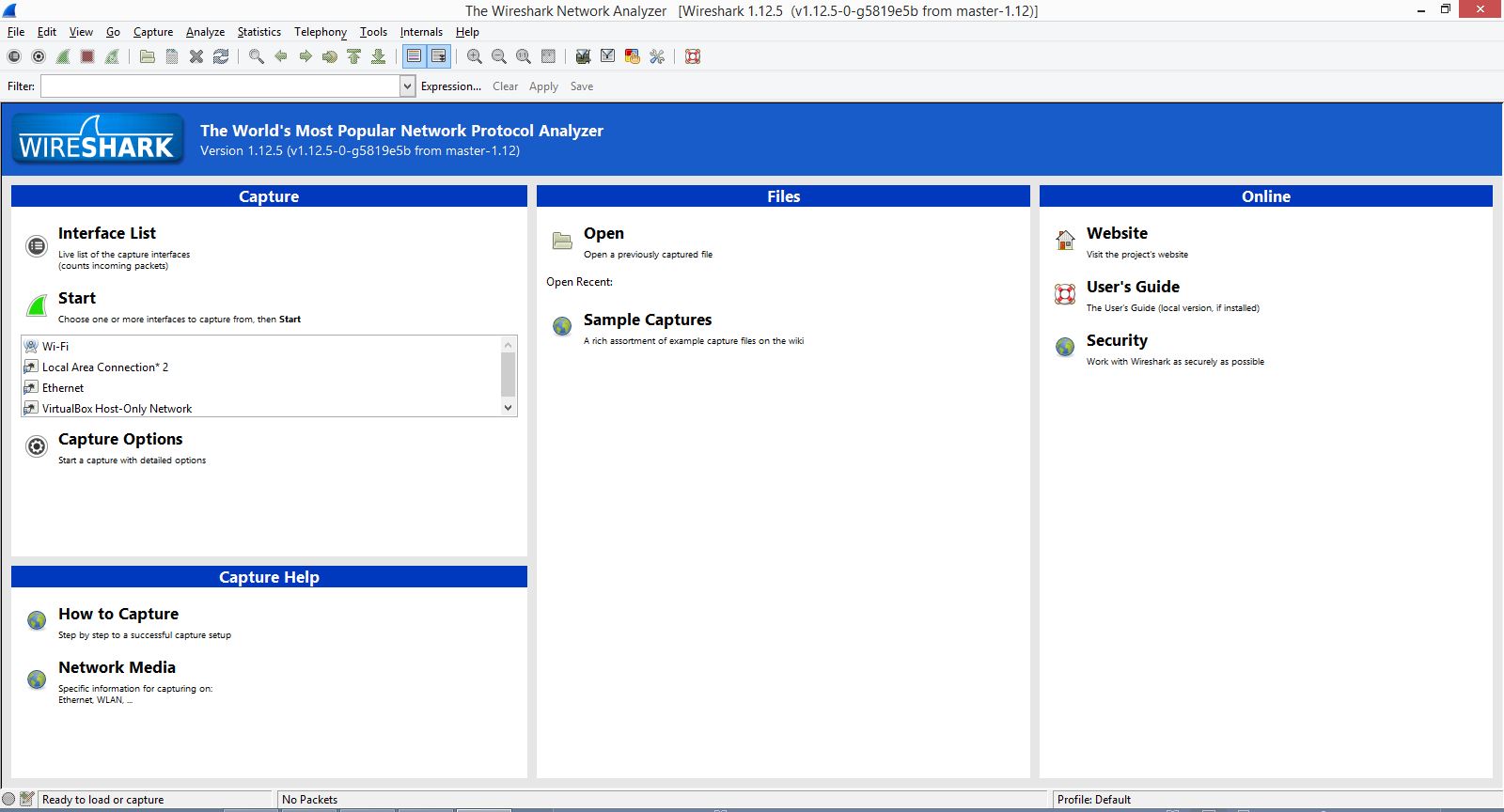Open capture options from the toolbar
Image resolution: width=1504 pixels, height=812 pixels.
click(39, 56)
